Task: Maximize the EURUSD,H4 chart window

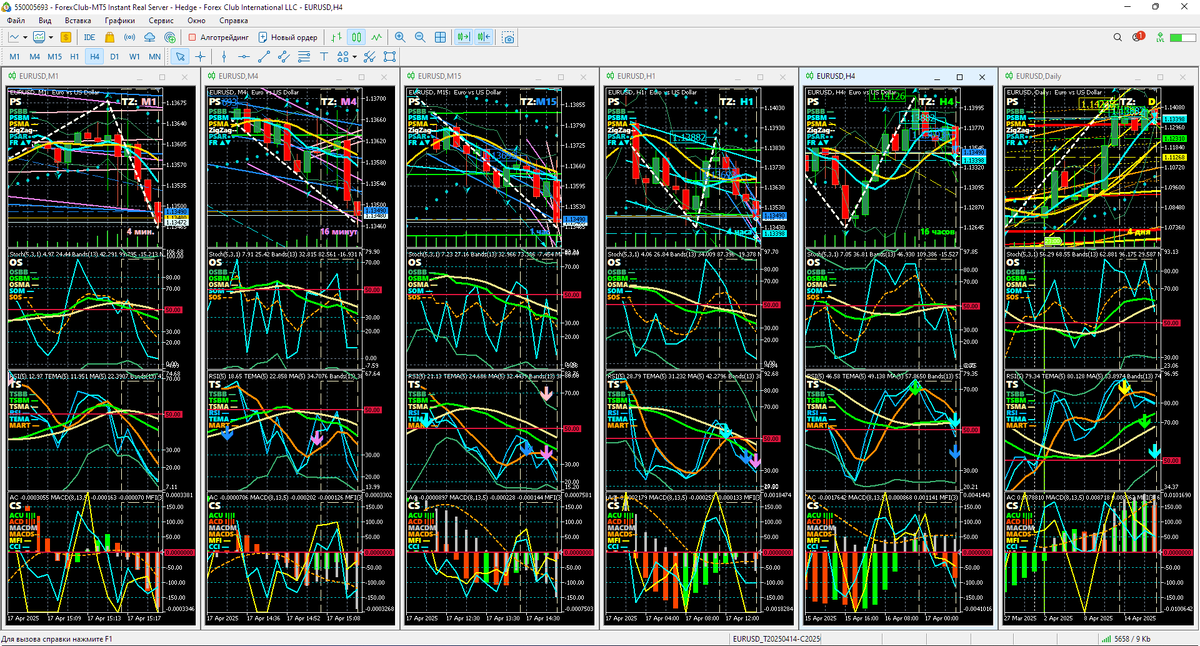Action: click(960, 76)
